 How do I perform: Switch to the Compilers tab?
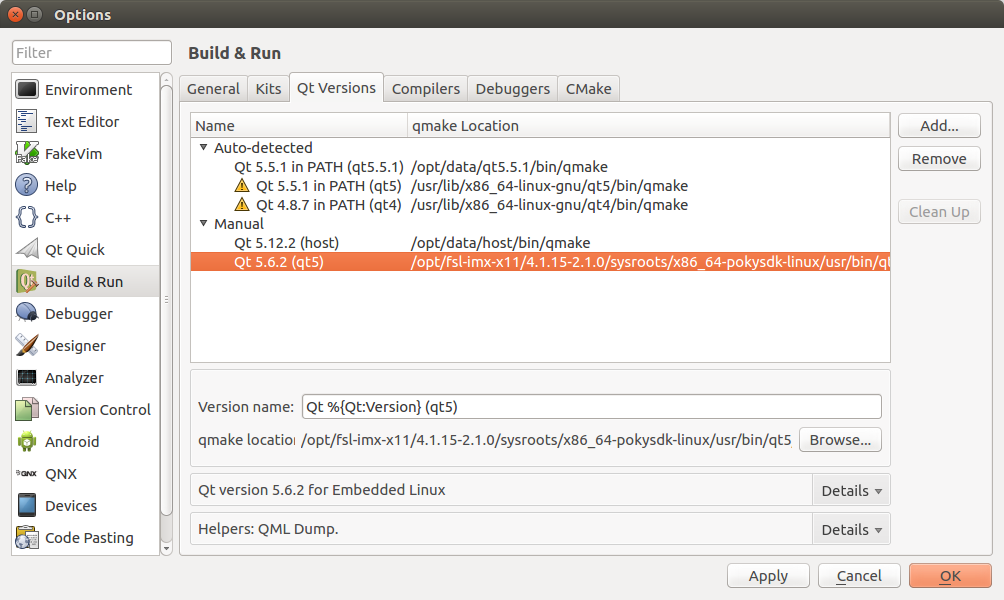(425, 89)
